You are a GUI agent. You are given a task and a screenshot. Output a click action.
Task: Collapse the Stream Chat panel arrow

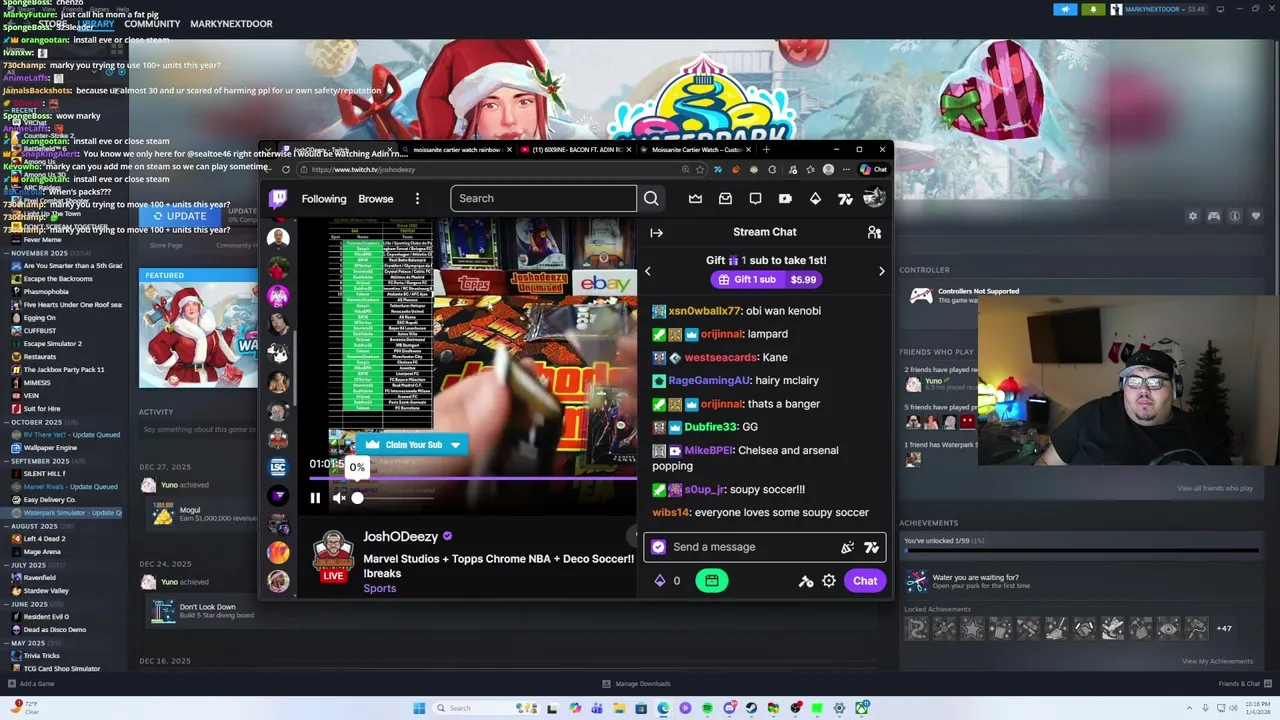point(656,232)
